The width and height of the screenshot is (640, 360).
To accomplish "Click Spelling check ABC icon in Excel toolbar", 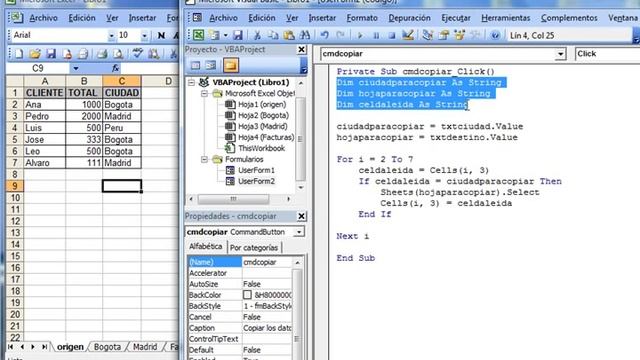I will tap(138, 53).
